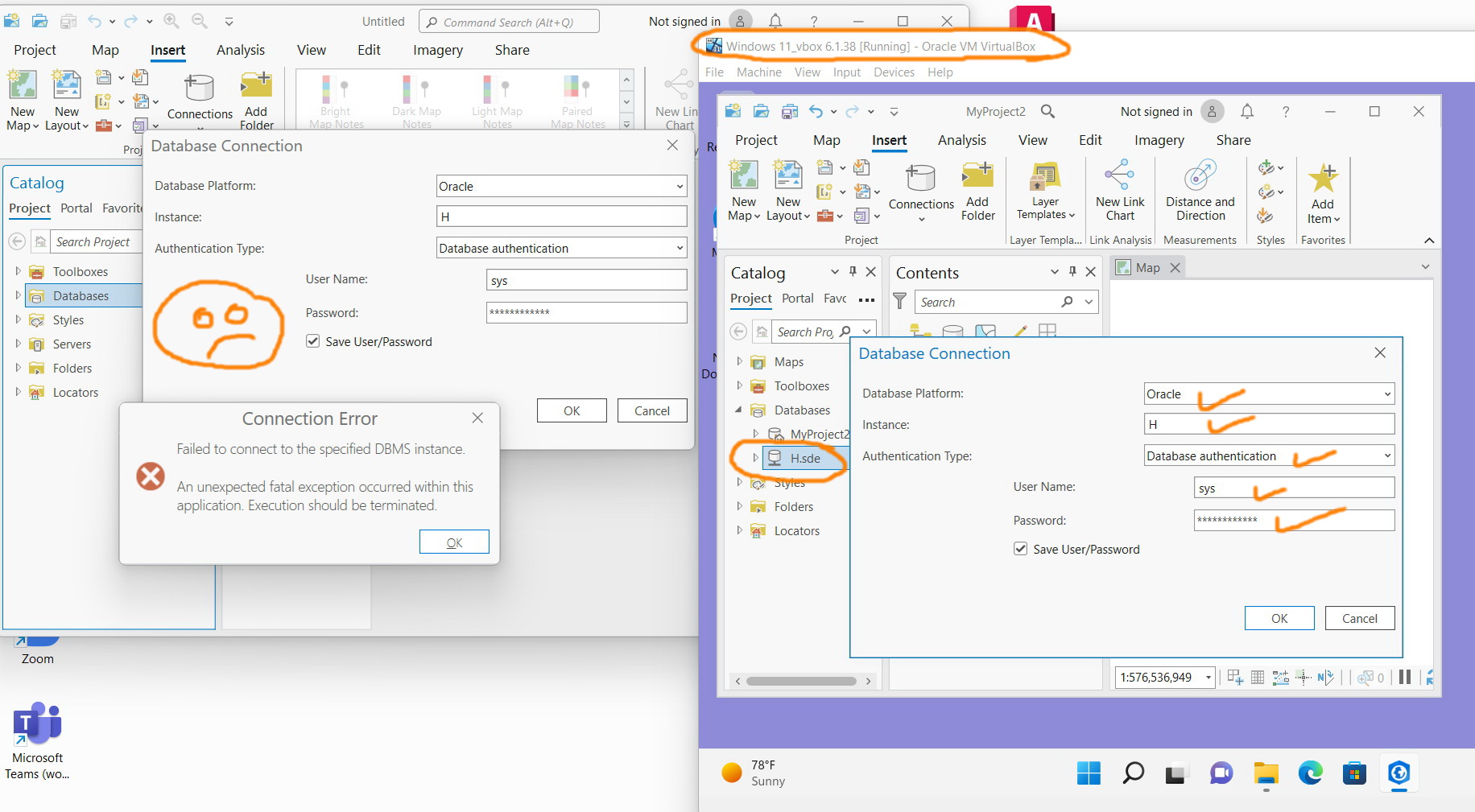
Task: Open the Analysis tab in MyProject2
Action: coord(961,140)
